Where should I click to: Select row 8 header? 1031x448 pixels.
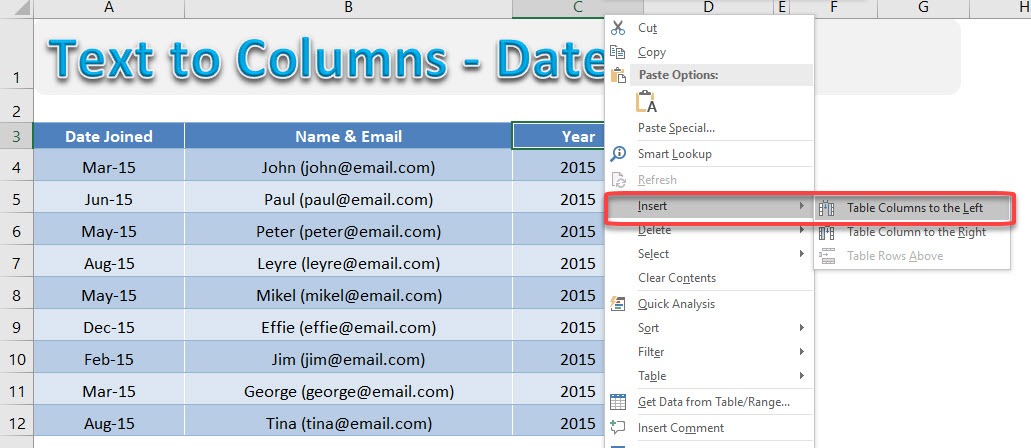pos(16,295)
